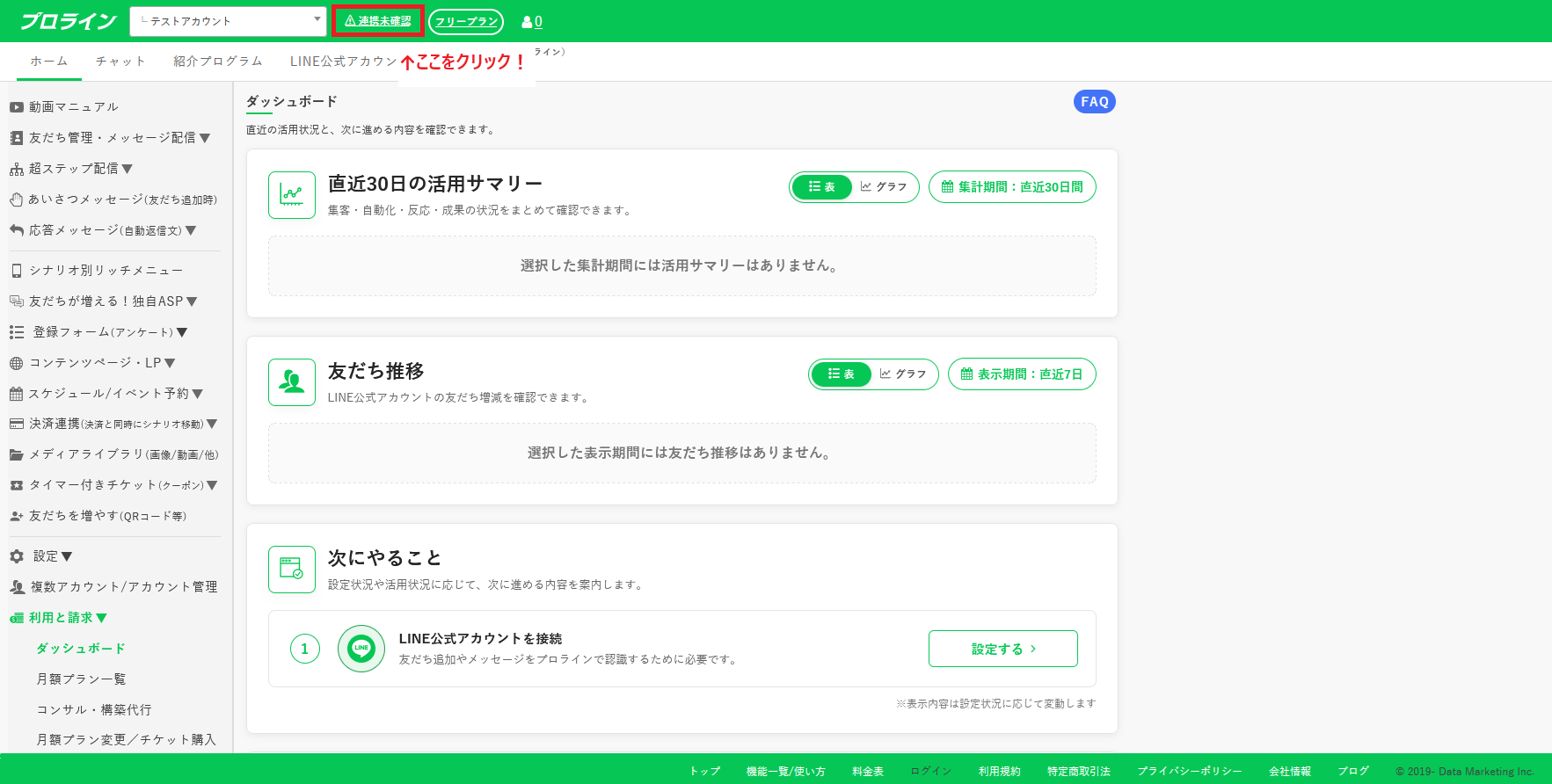Screen dimensions: 1552x784
Task: Click the FAQ button
Action: pos(1095,102)
